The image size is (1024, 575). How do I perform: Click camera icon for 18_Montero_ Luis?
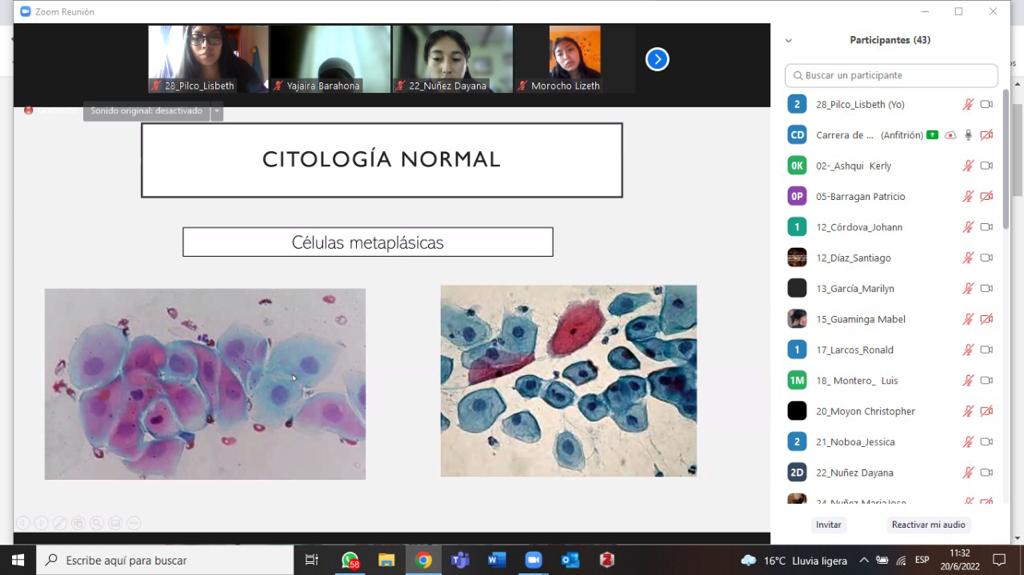point(986,380)
